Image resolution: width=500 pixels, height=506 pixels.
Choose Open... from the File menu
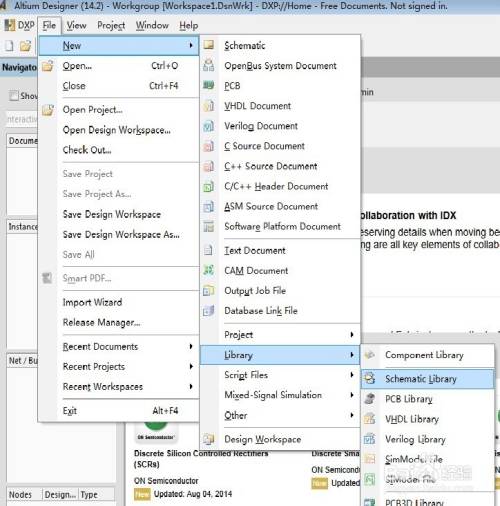pyautogui.click(x=119, y=66)
